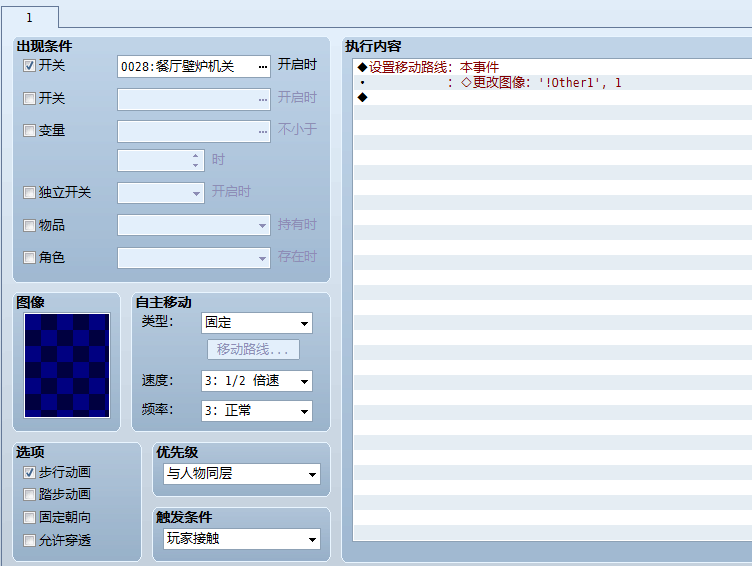This screenshot has width=752, height=566.
Task: Open the 触发条件 dropdown 玩家接触
Action: [242, 539]
